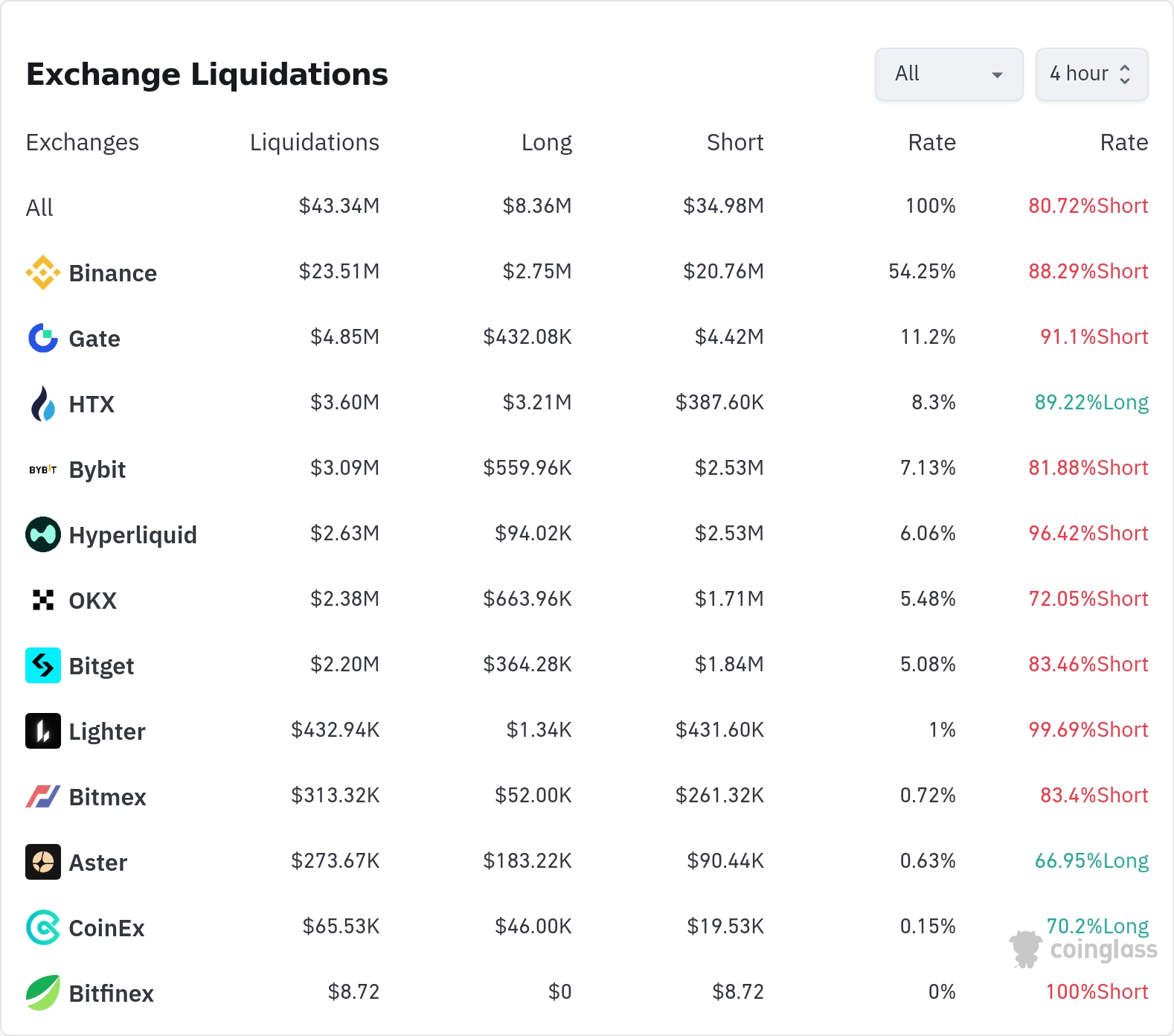This screenshot has height=1036, width=1174.
Task: Click the Bitfinex leaf logo icon
Action: (x=43, y=993)
